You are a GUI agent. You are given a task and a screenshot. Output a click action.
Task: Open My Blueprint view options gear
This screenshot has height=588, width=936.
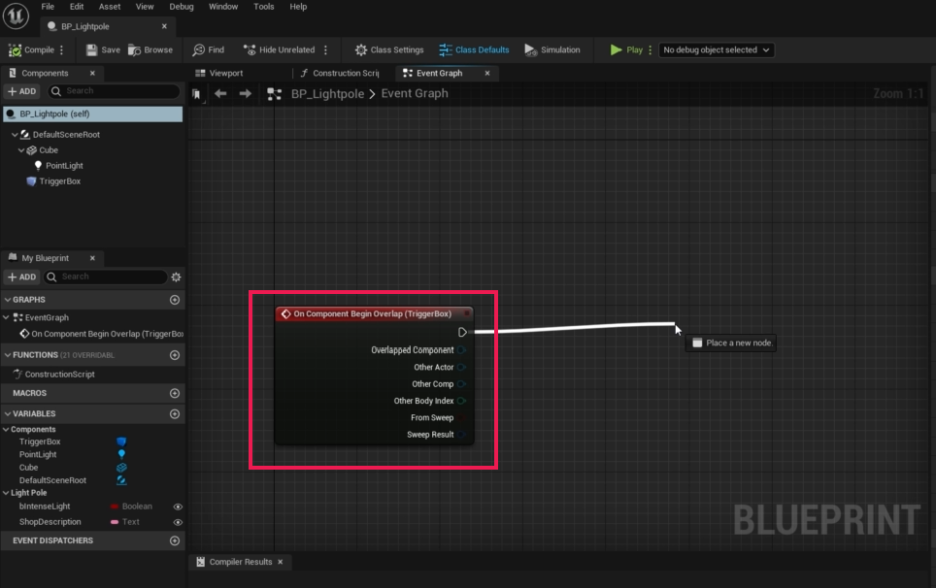pos(176,277)
